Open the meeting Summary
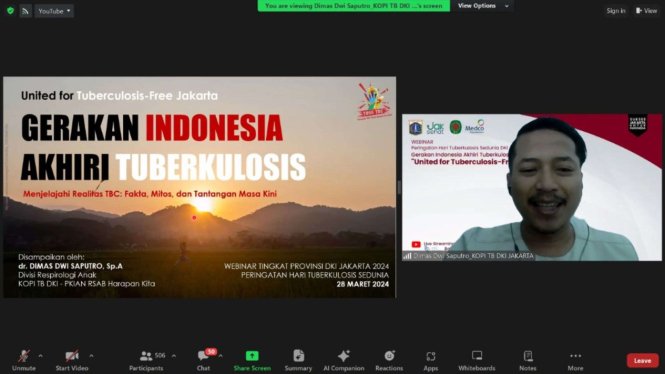 click(298, 360)
